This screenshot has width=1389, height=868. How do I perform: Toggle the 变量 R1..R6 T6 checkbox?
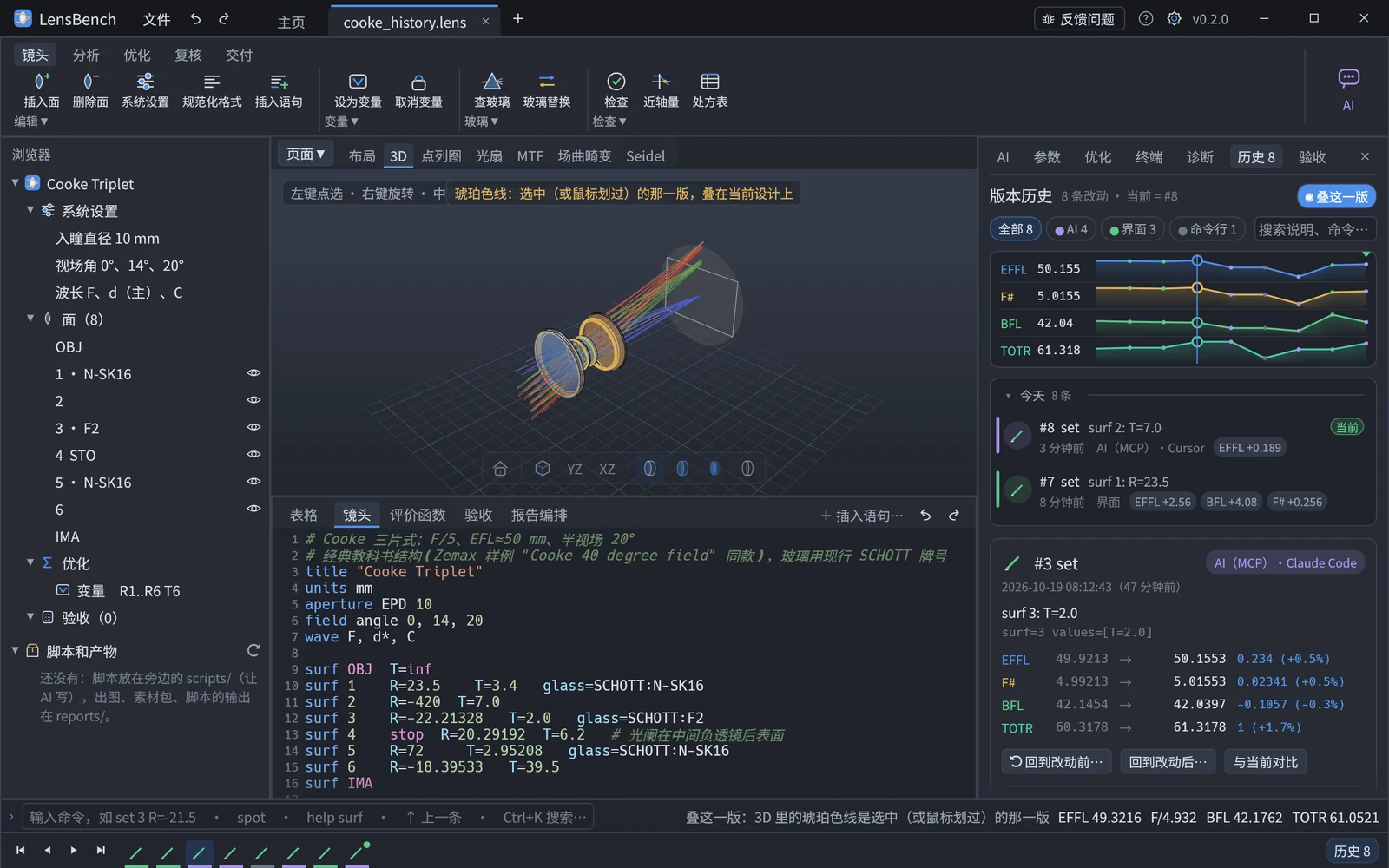[x=63, y=590]
